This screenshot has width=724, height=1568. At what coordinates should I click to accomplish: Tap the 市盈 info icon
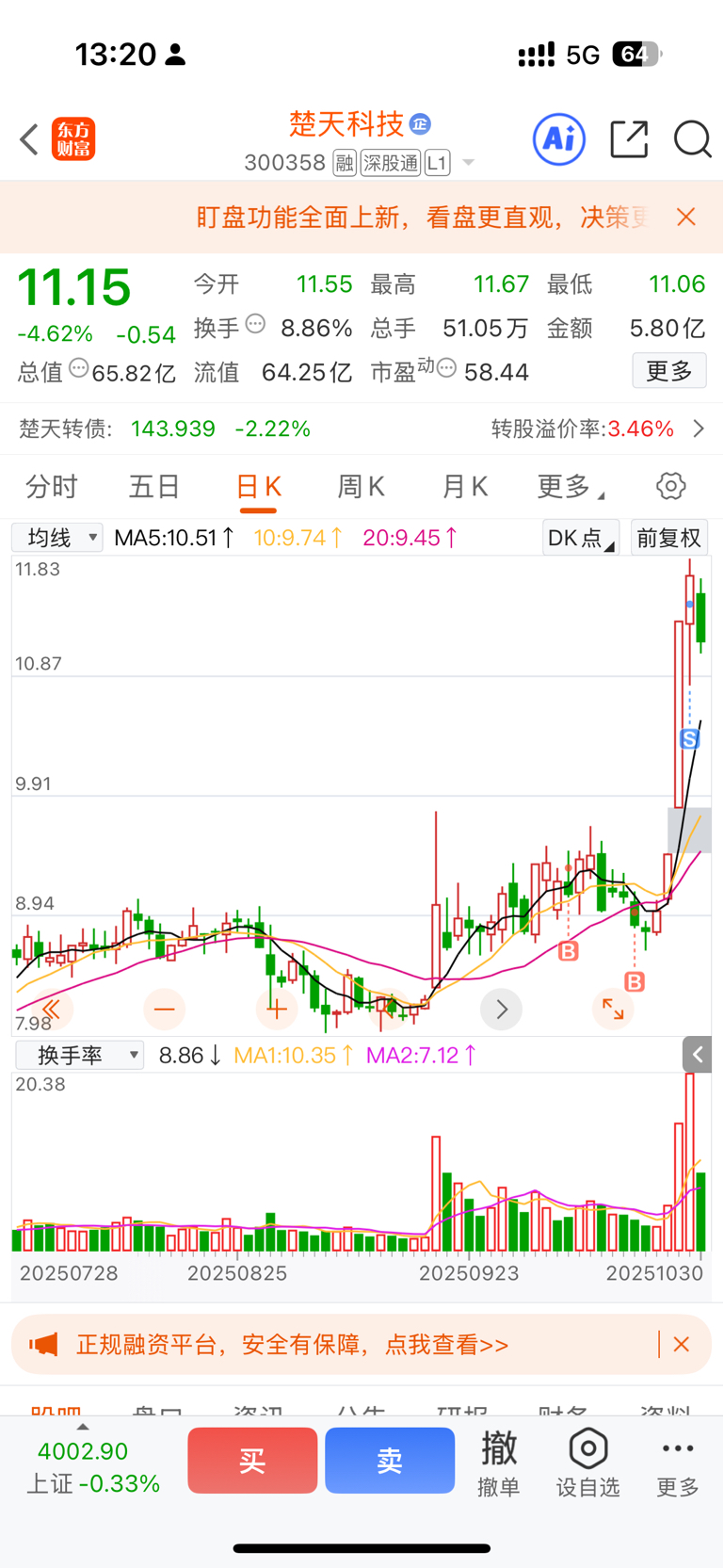(447, 367)
